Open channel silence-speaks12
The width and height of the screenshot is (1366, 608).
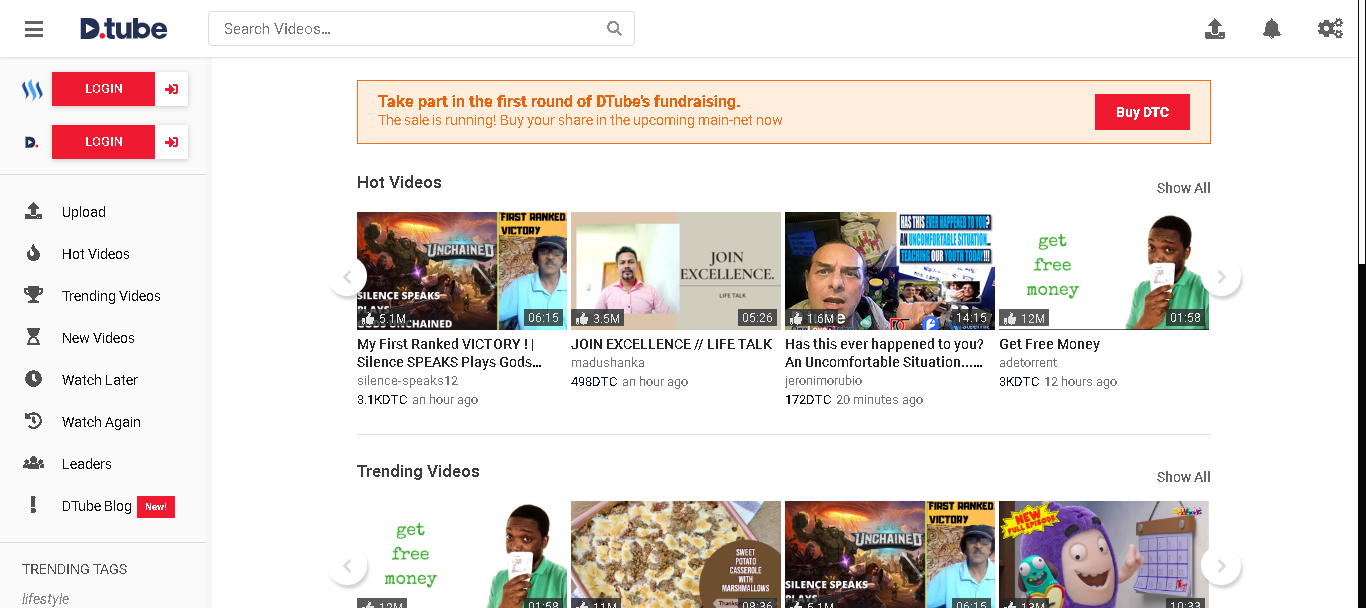407,381
